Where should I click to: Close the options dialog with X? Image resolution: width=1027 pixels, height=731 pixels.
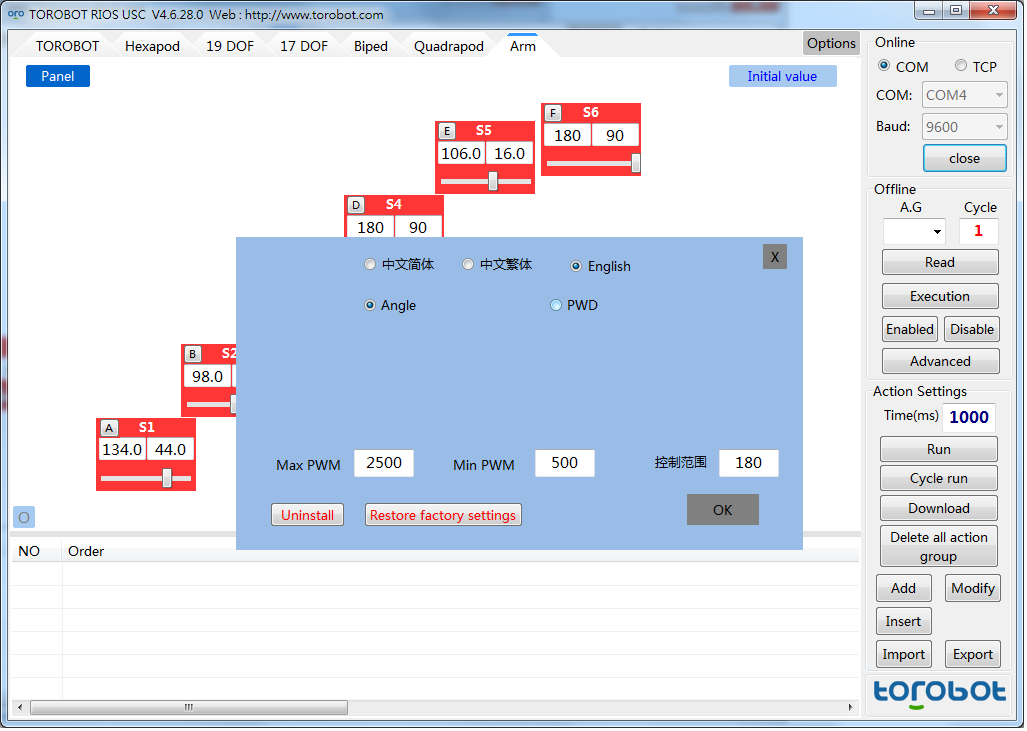pos(775,257)
